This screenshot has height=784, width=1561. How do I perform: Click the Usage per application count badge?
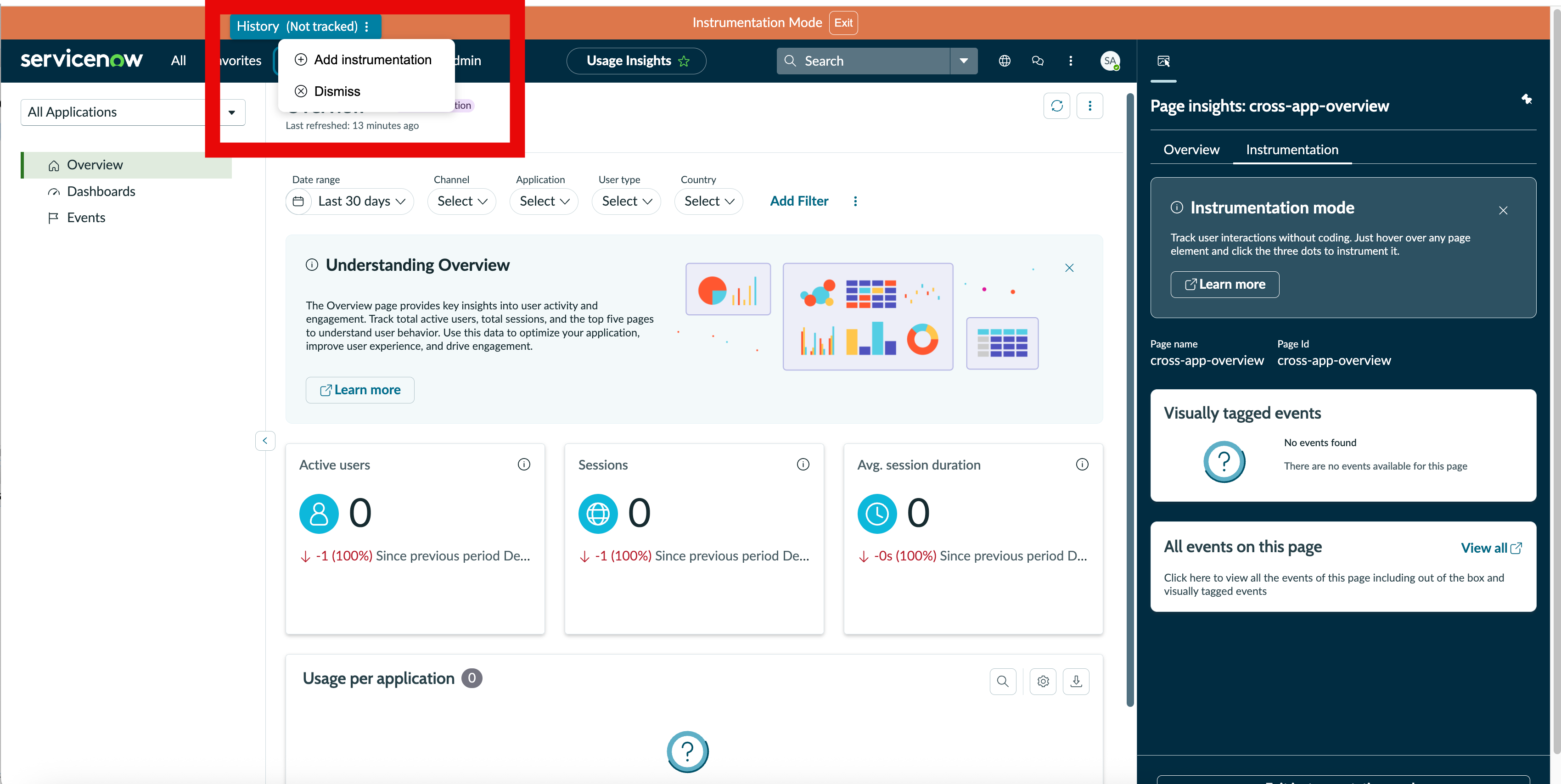[x=472, y=678]
